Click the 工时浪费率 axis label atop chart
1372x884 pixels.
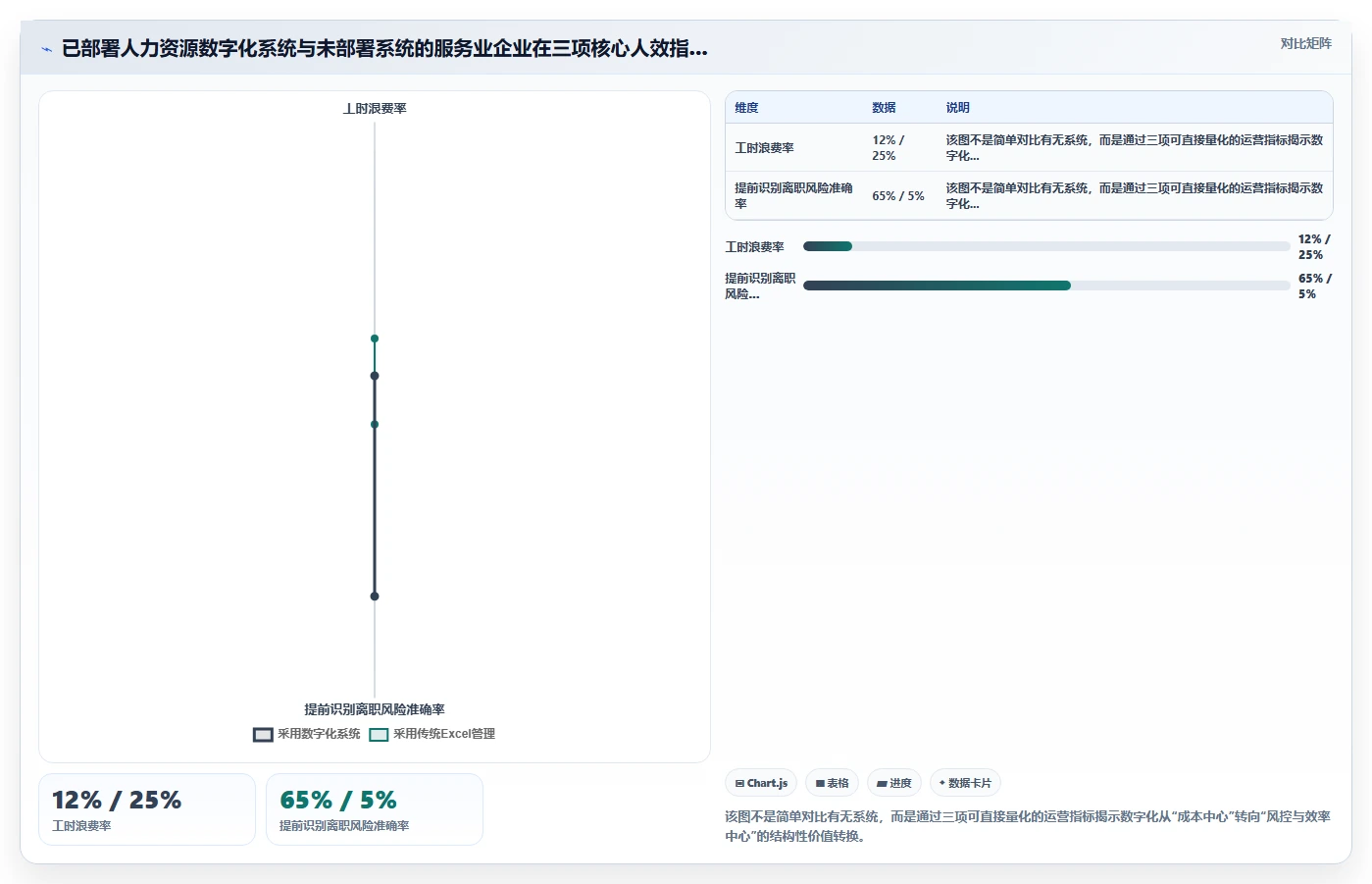[x=375, y=109]
